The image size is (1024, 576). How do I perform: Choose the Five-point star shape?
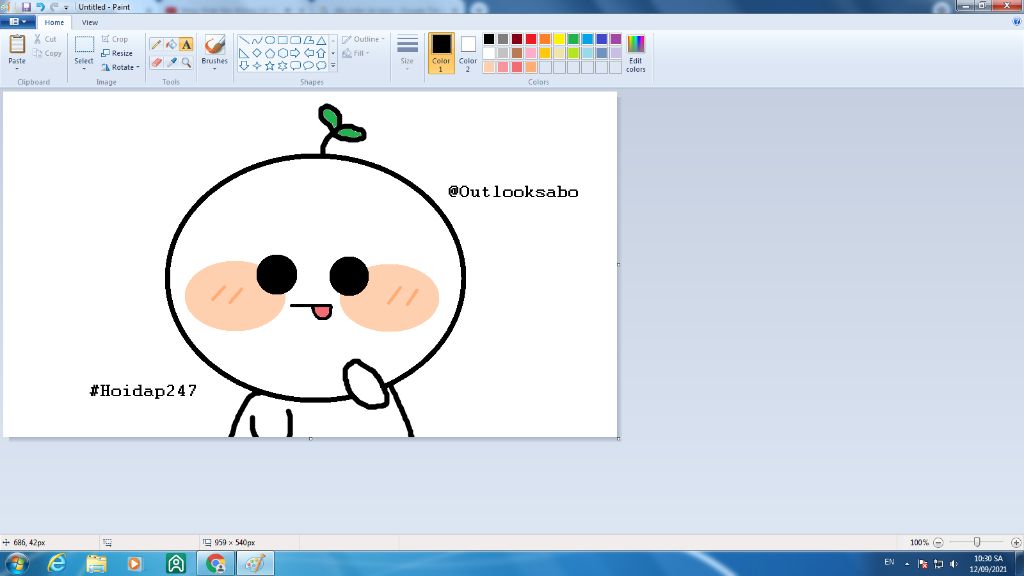coord(269,65)
